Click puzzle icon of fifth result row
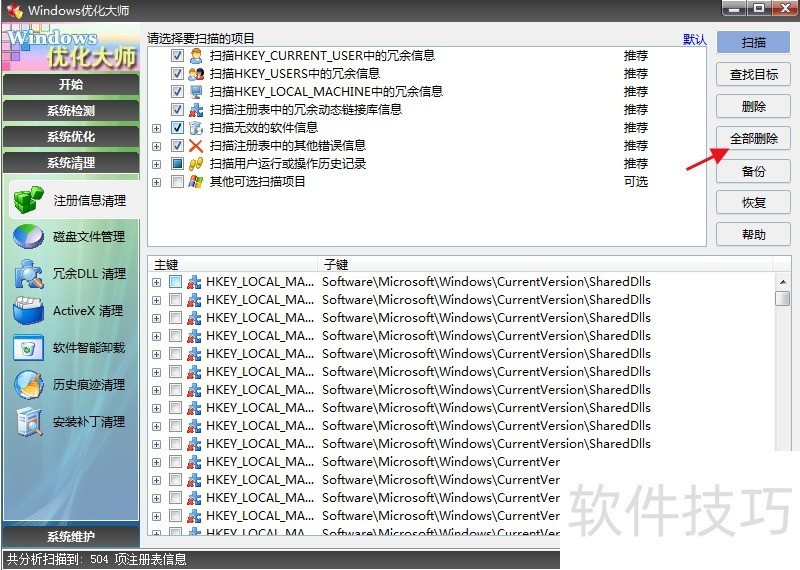The image size is (800, 570). coord(194,354)
